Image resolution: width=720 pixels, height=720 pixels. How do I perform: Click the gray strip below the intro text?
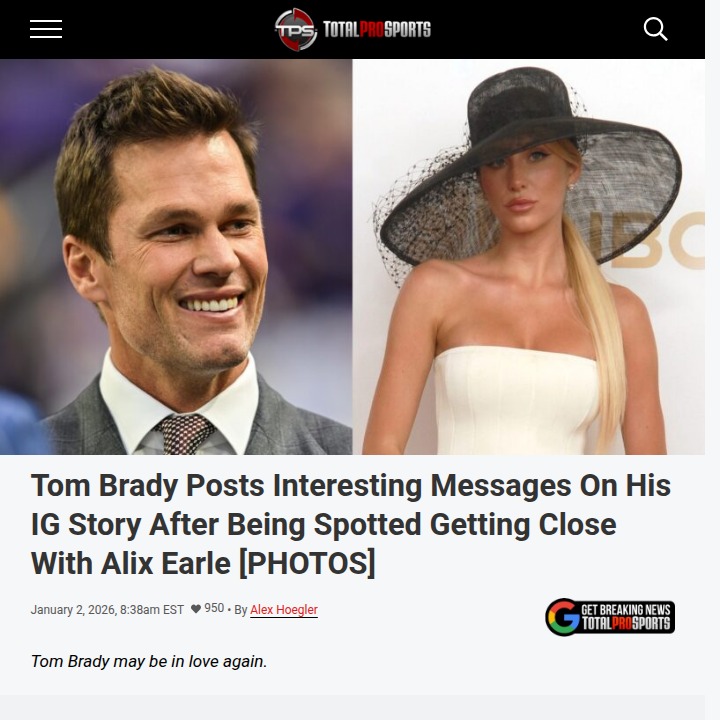click(352, 707)
